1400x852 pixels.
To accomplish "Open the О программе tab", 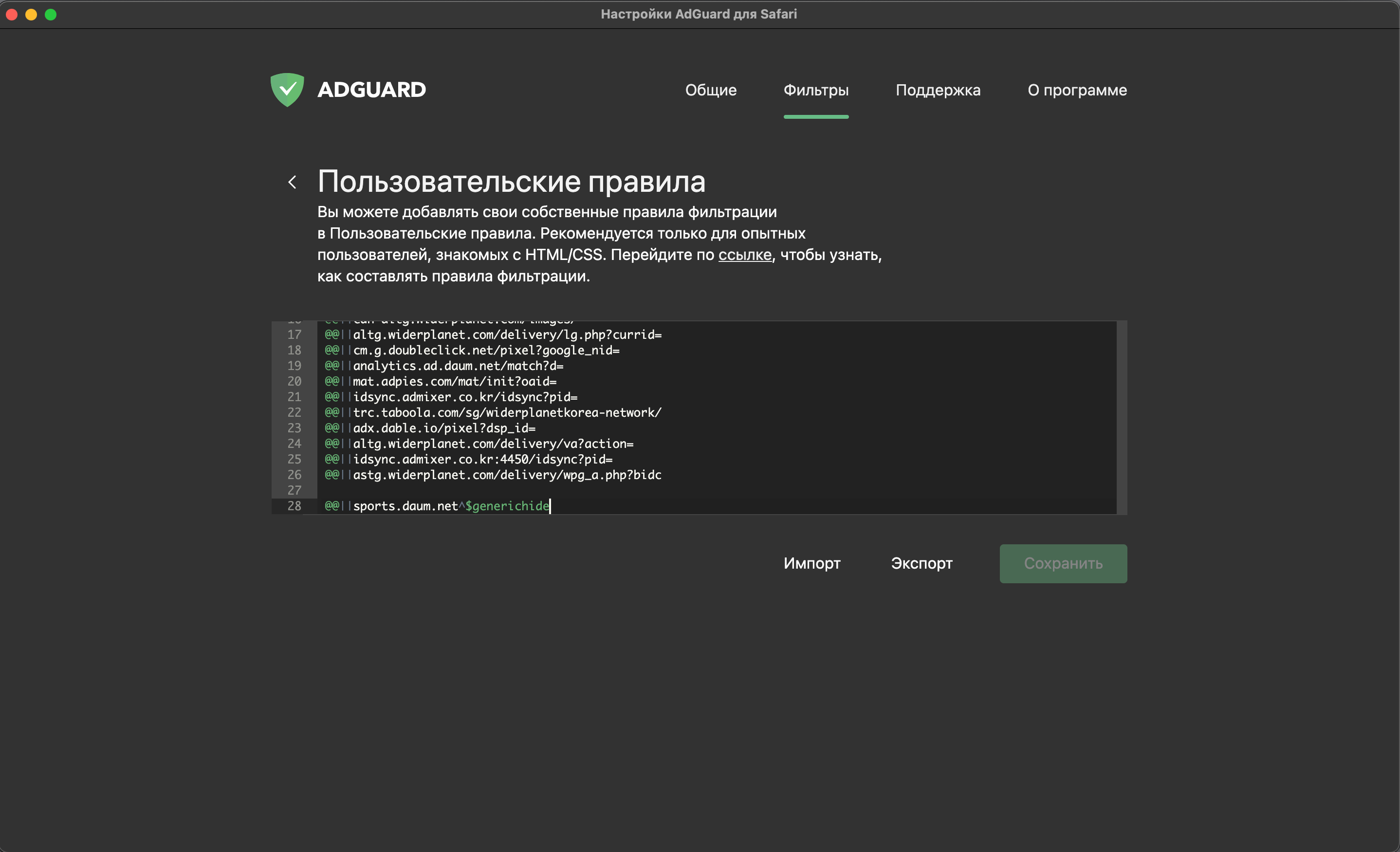I will click(x=1077, y=91).
